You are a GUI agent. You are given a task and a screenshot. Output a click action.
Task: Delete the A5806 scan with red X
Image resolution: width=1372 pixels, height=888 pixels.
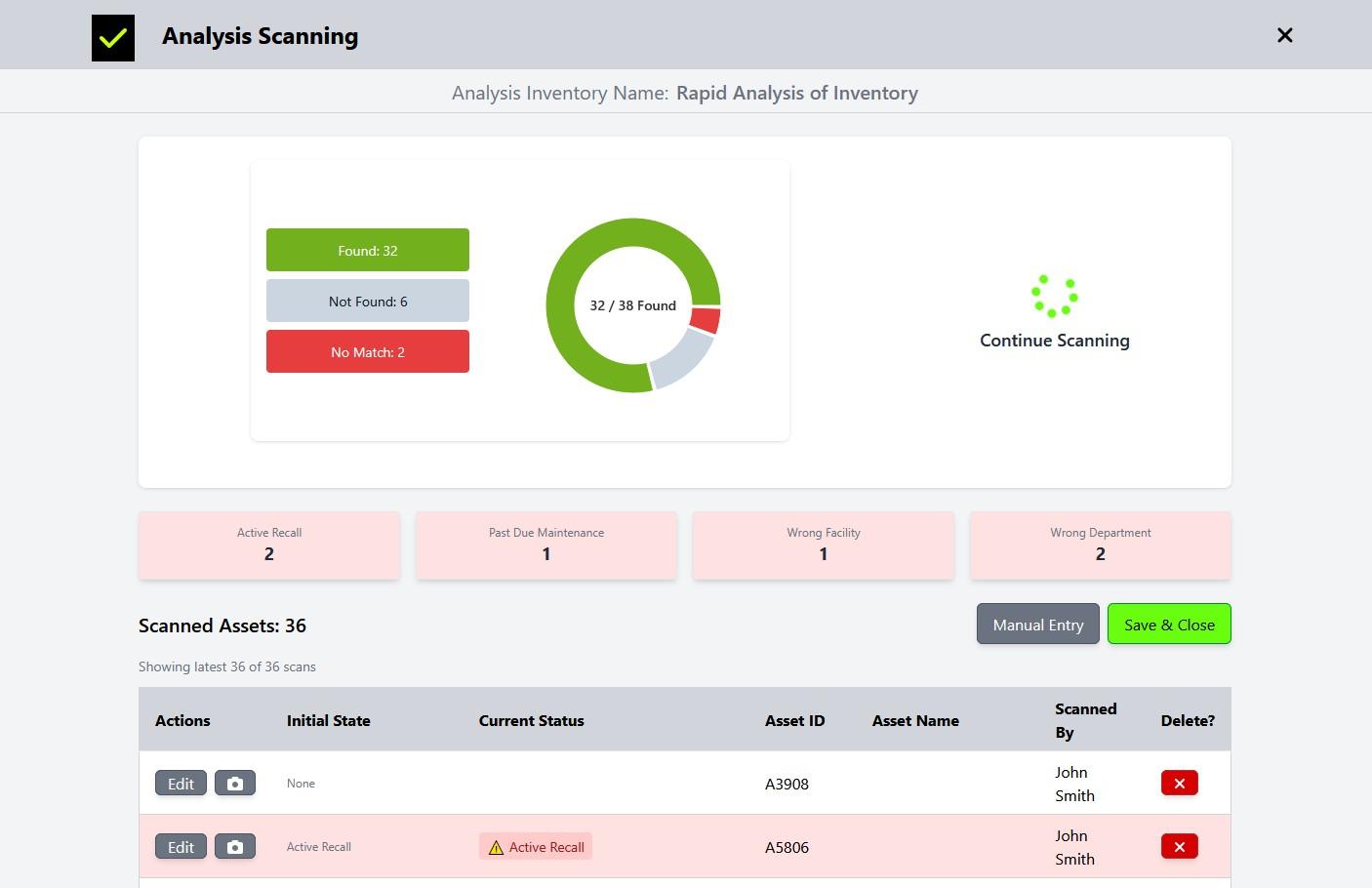(1179, 847)
